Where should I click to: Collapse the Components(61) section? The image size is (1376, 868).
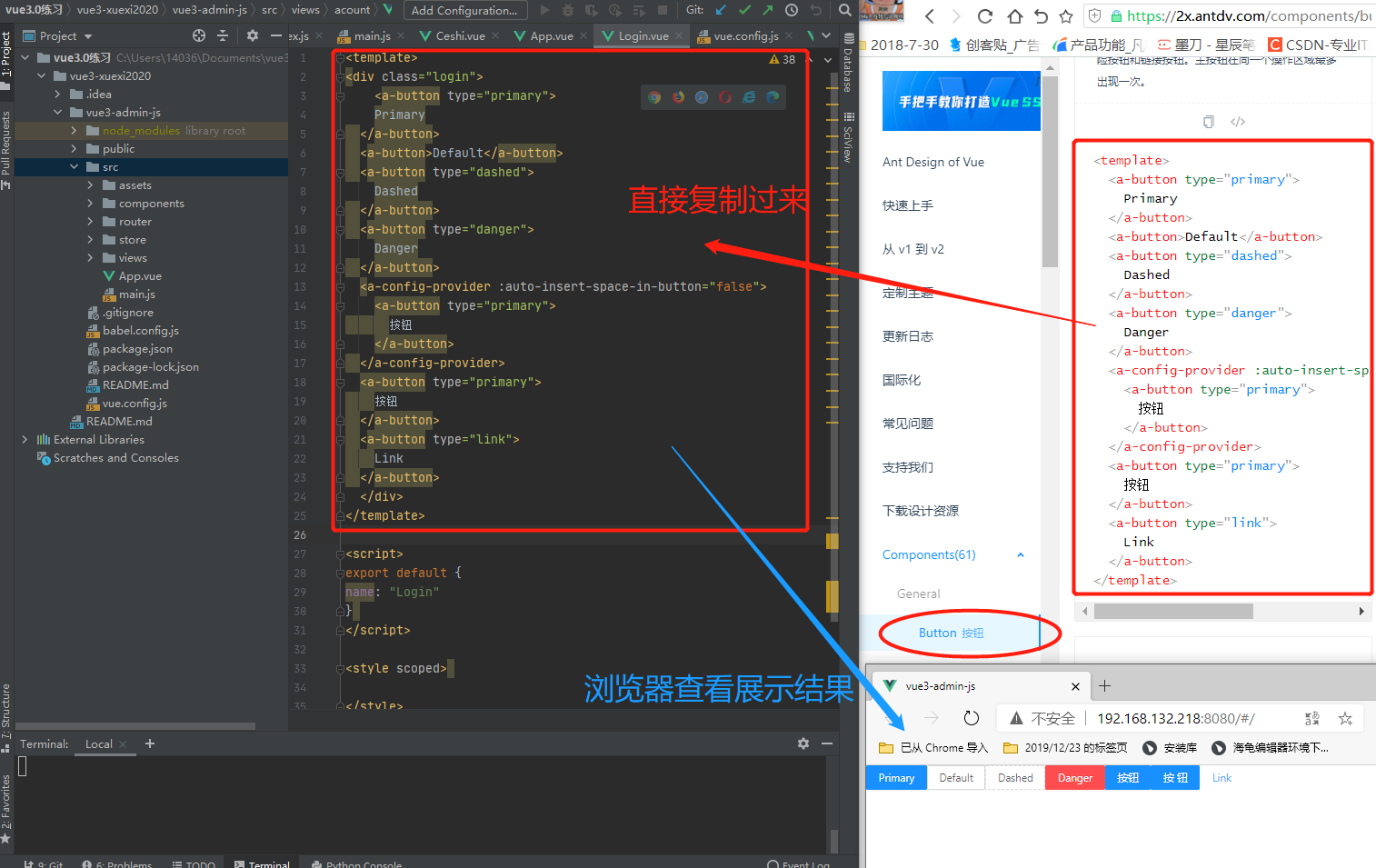click(1020, 554)
